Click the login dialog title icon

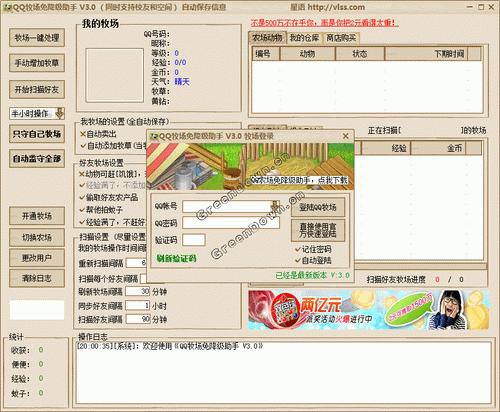point(154,136)
